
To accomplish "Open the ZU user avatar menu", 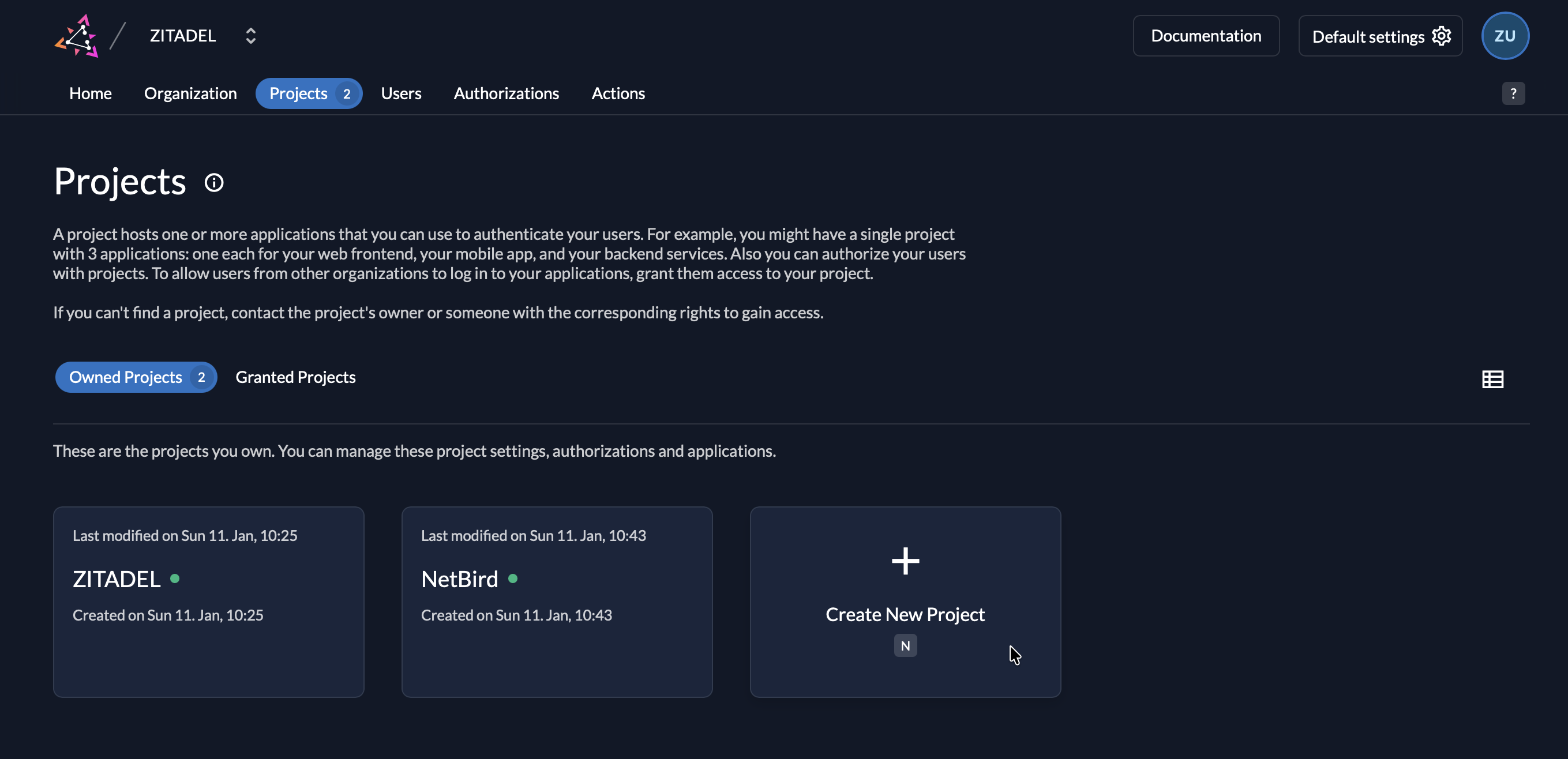I will (x=1505, y=35).
